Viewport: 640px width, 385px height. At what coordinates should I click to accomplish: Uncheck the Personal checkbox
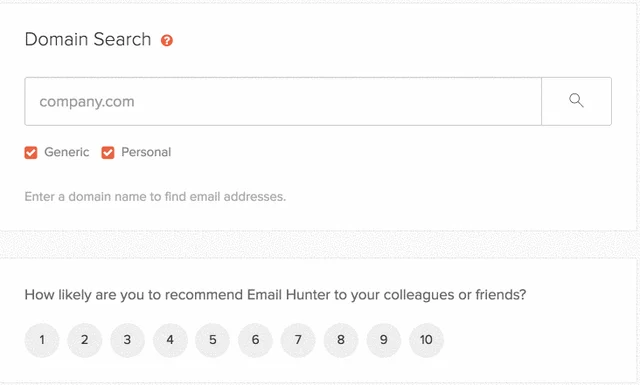coord(108,152)
